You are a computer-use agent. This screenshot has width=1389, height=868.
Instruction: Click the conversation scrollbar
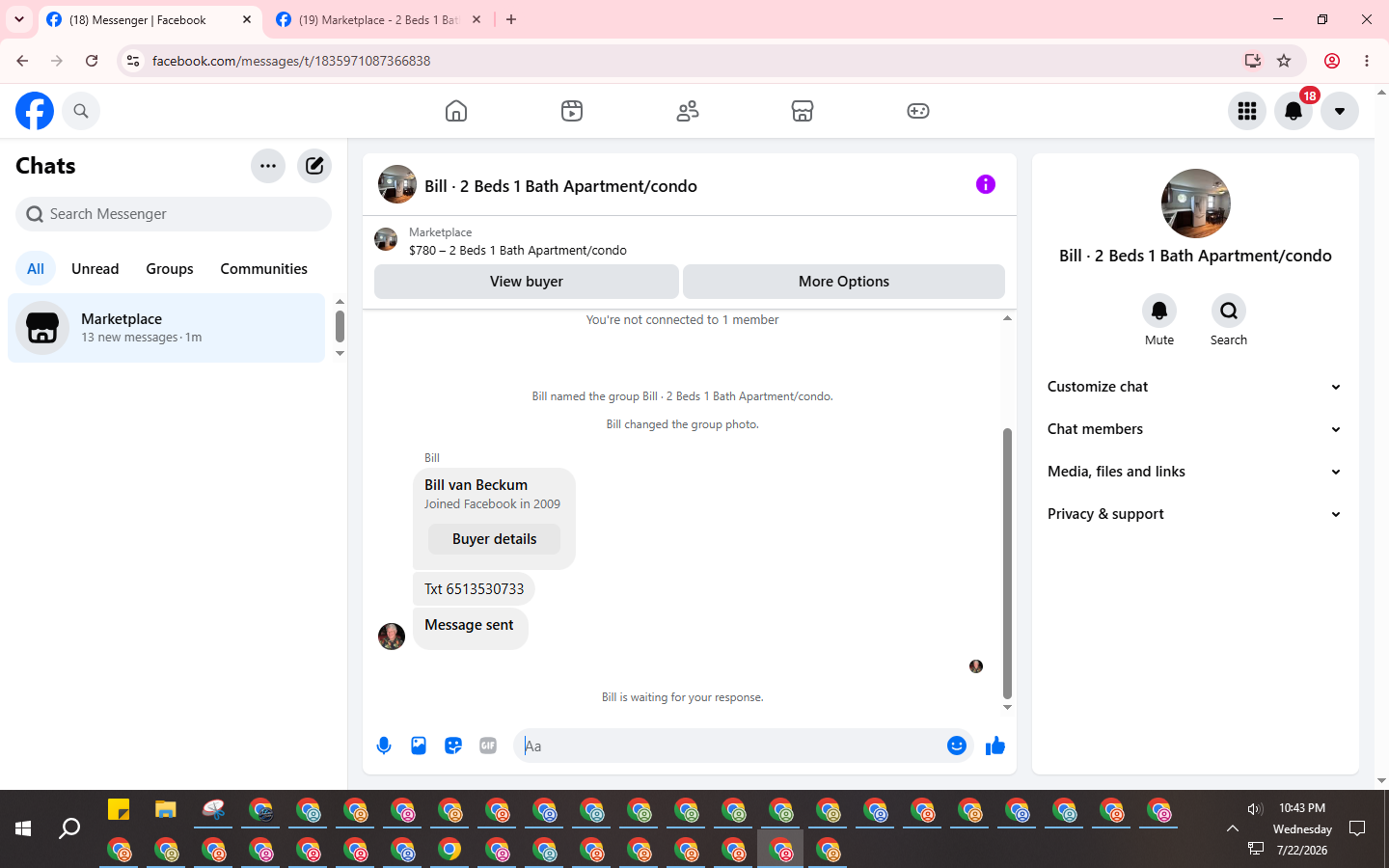click(x=1007, y=563)
